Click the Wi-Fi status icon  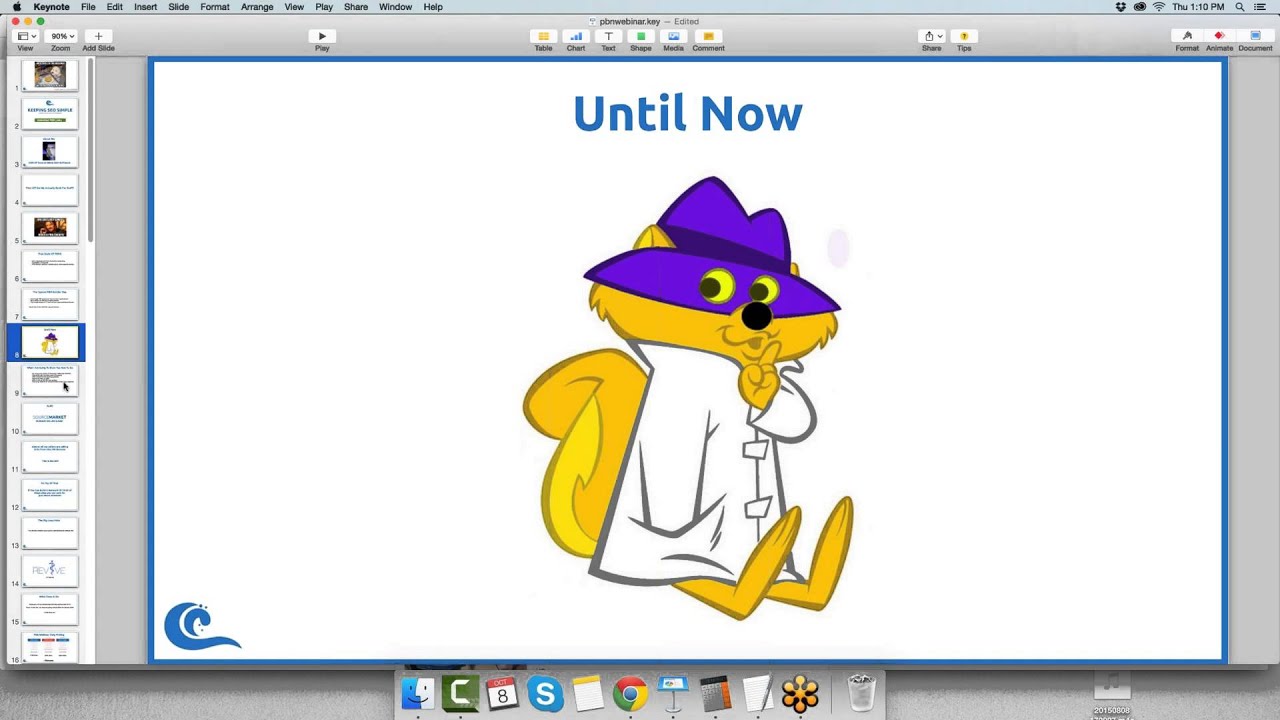click(x=1159, y=7)
